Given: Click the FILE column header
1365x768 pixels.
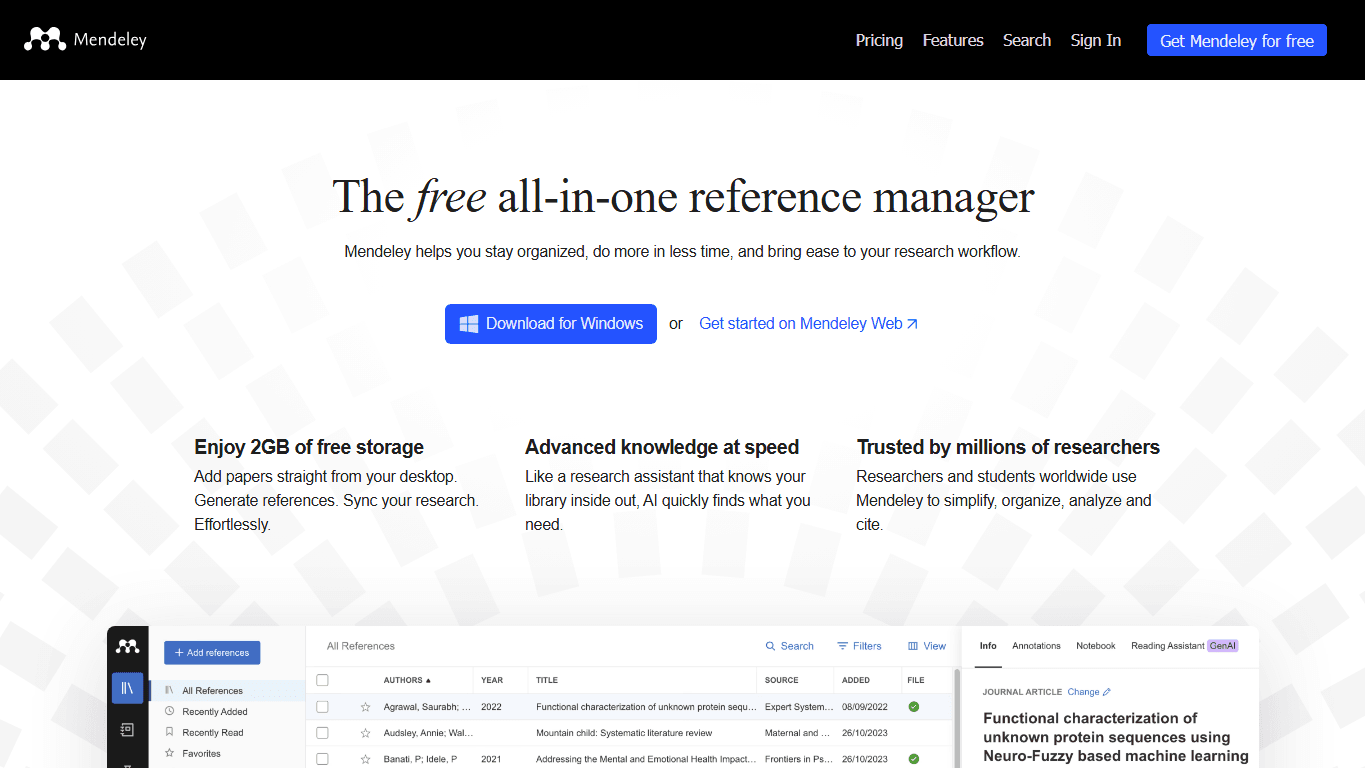Looking at the screenshot, I should point(916,680).
